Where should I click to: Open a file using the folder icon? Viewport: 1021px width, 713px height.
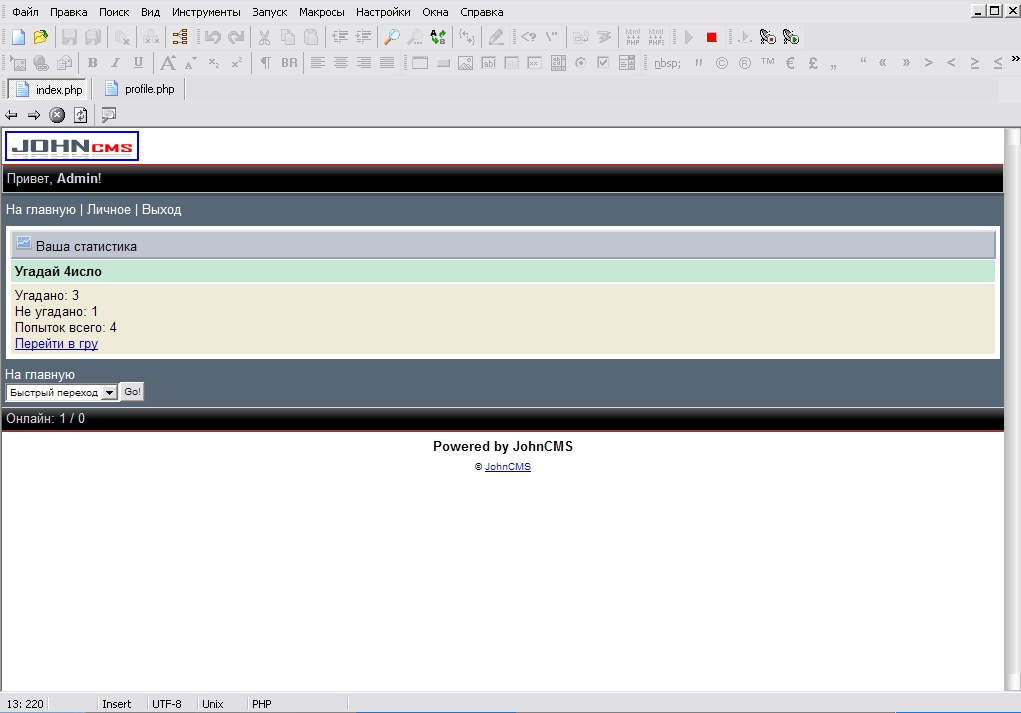[40, 37]
